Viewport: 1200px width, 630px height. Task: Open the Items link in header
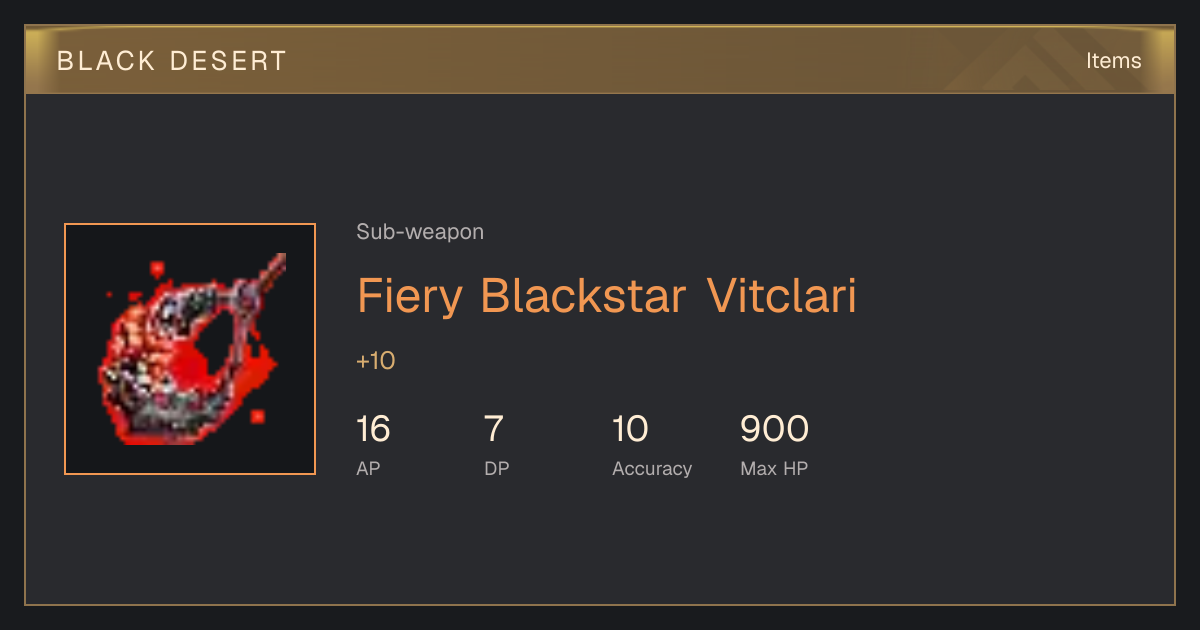[x=1113, y=60]
